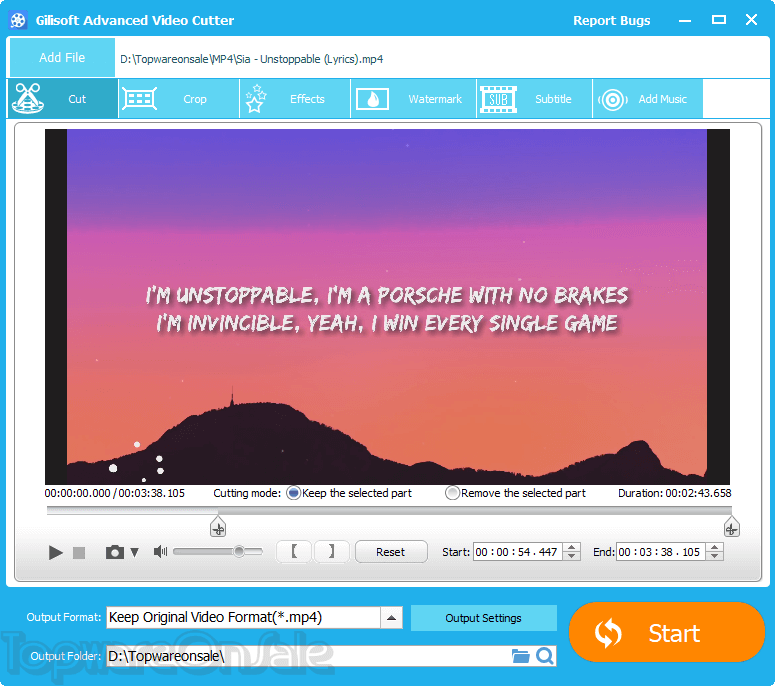Click the Effects stars icon
The height and width of the screenshot is (686, 775).
(x=256, y=98)
